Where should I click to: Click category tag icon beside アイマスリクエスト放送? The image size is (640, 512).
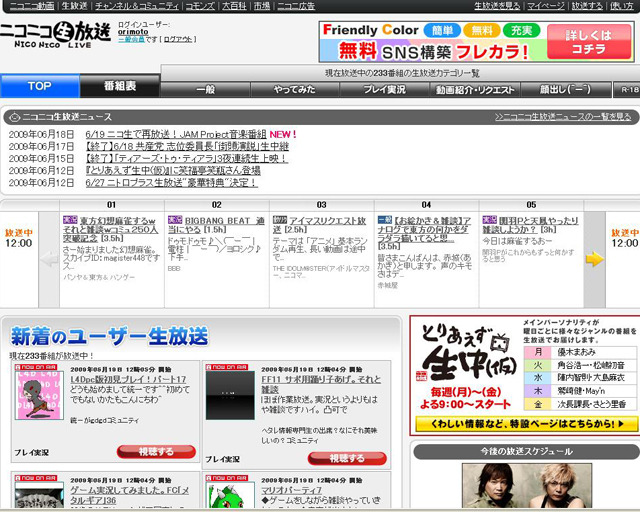(x=280, y=220)
